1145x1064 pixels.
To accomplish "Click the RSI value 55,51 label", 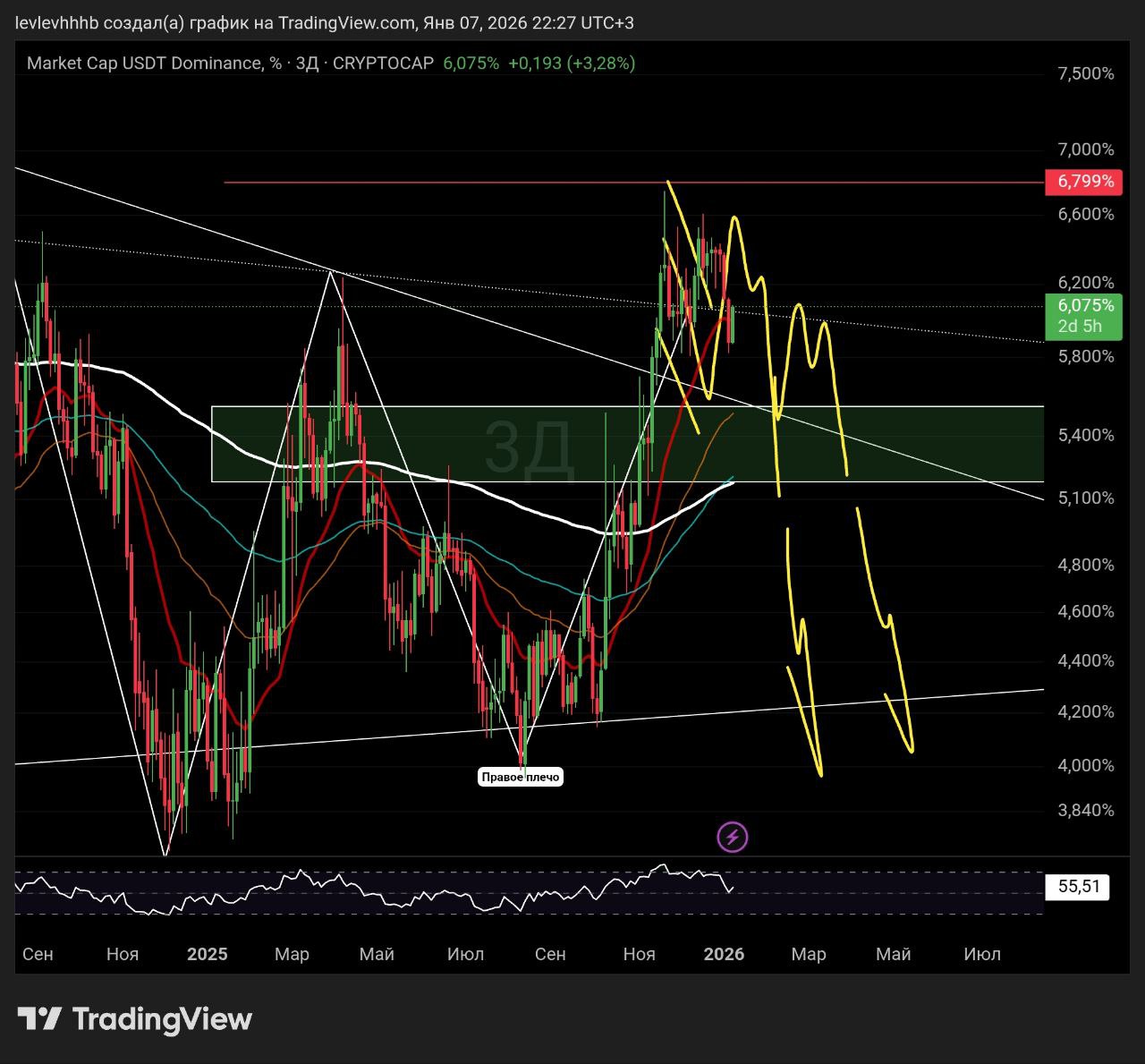I will point(1077,887).
